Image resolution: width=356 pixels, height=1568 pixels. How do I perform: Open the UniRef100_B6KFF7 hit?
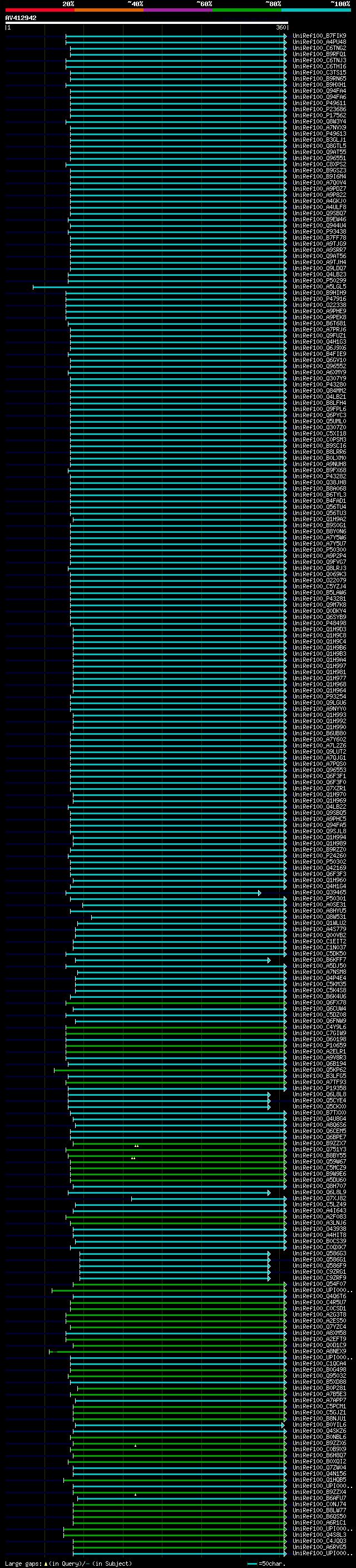click(319, 959)
